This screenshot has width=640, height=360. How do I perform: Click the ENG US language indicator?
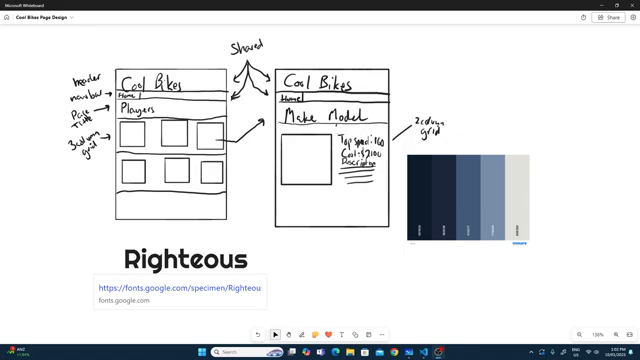pos(576,352)
